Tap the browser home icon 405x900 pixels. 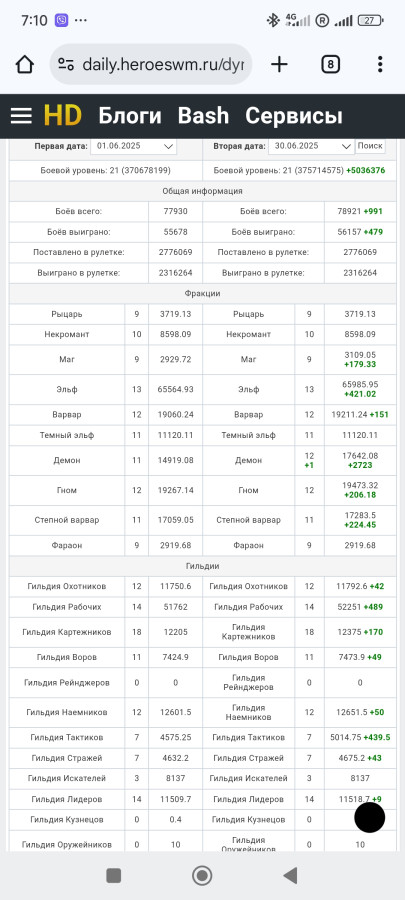pos(25,64)
